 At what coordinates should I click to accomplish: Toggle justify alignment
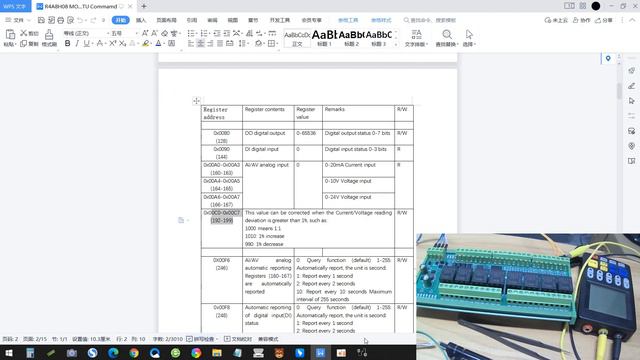point(220,43)
